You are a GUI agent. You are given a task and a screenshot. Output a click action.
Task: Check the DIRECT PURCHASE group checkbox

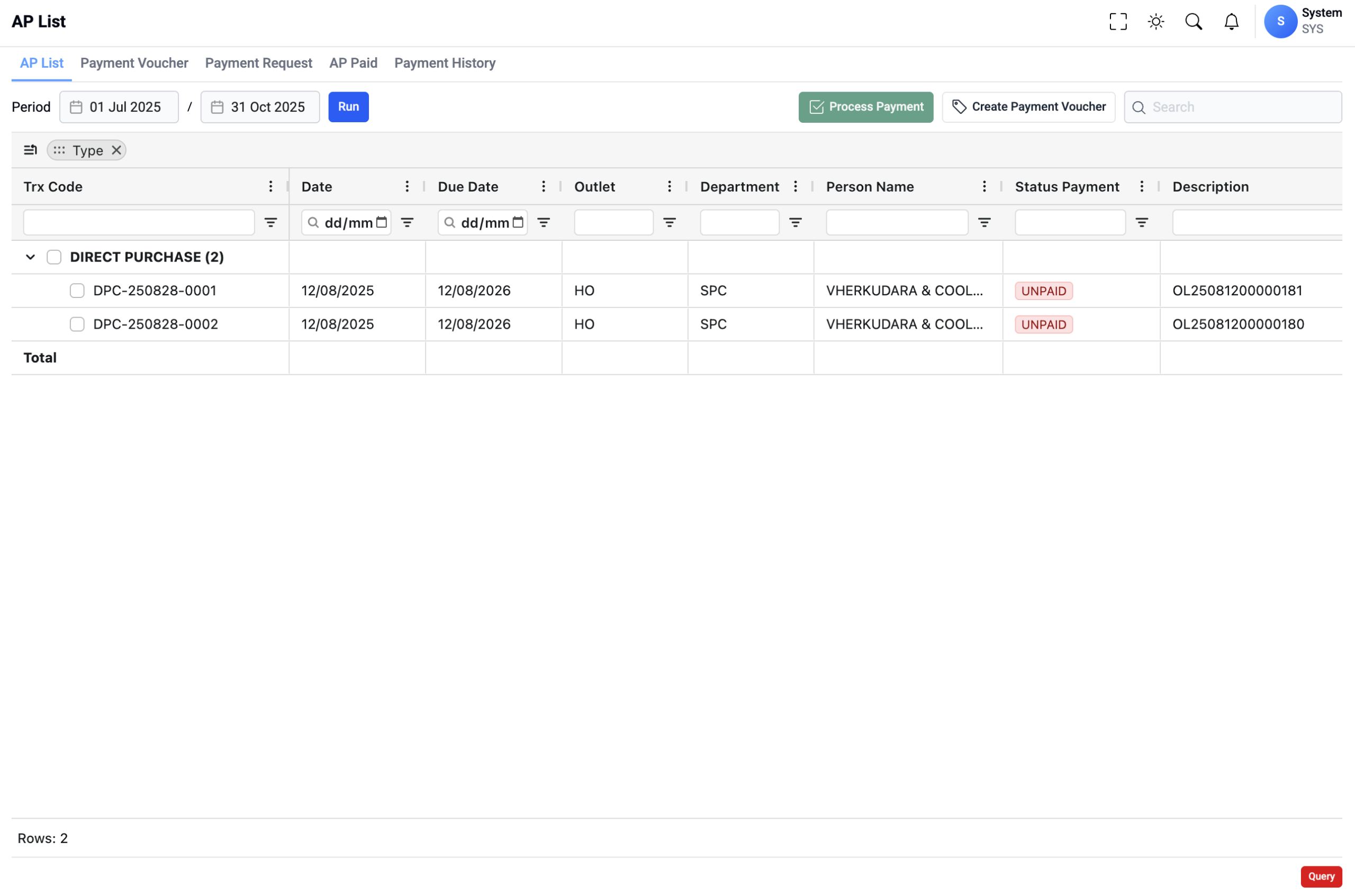(55, 257)
